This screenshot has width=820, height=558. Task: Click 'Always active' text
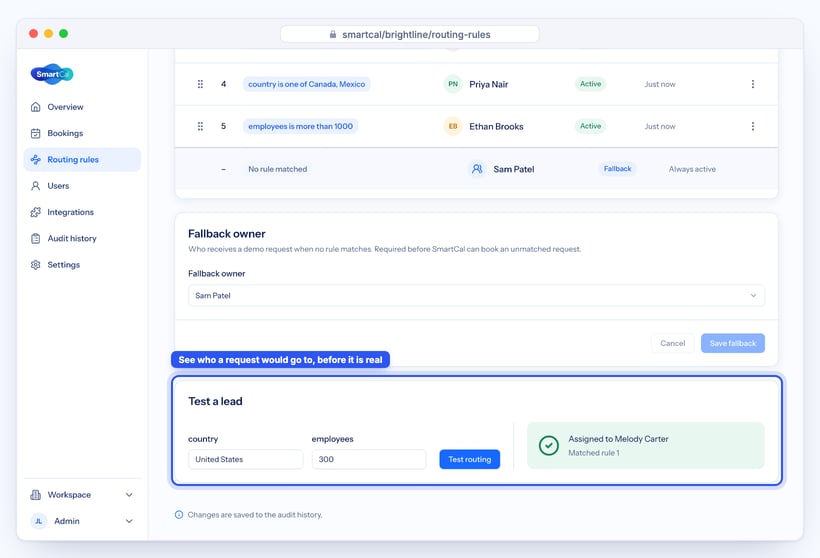(692, 169)
